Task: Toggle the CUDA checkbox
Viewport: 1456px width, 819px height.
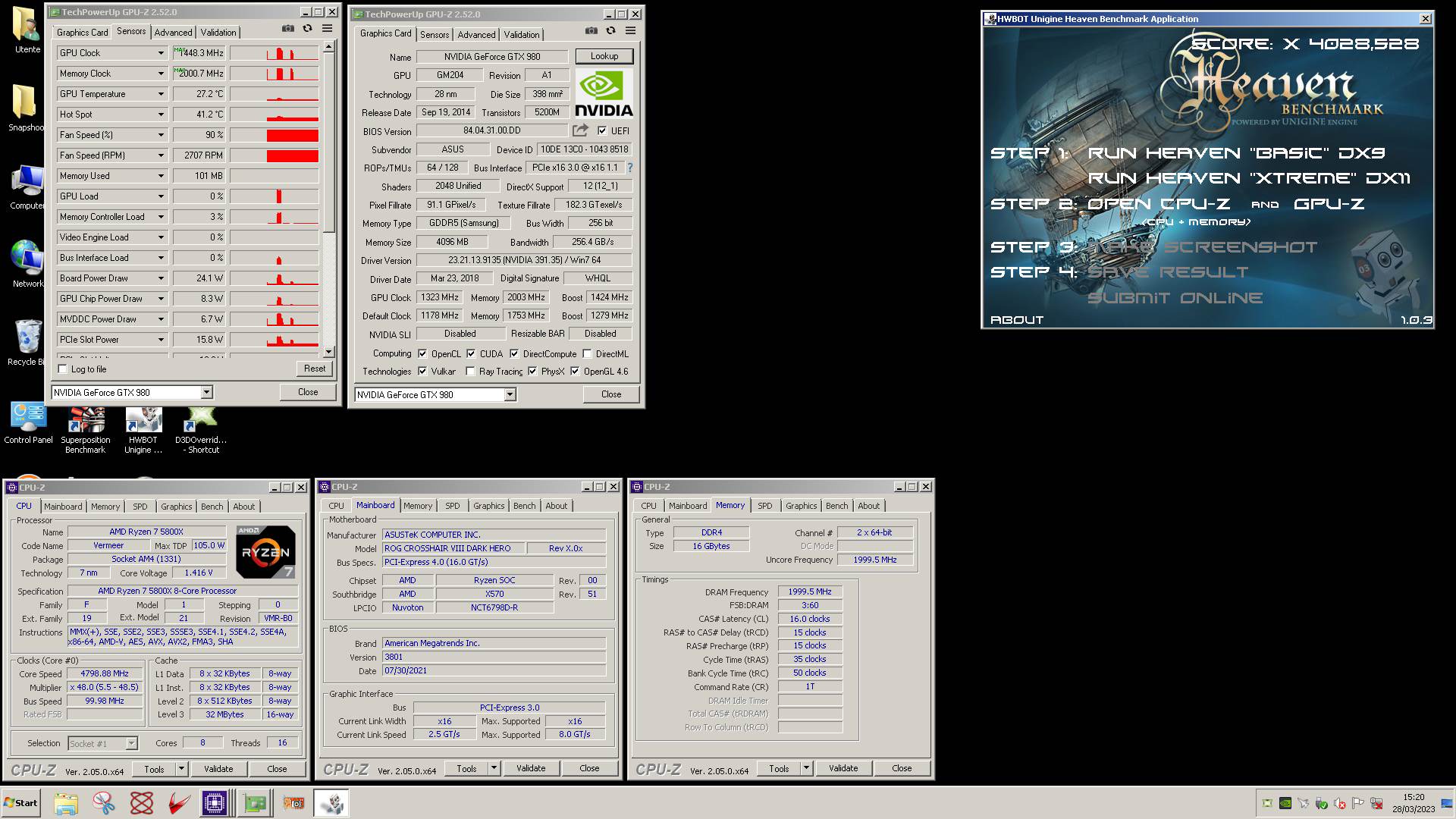Action: 471,353
